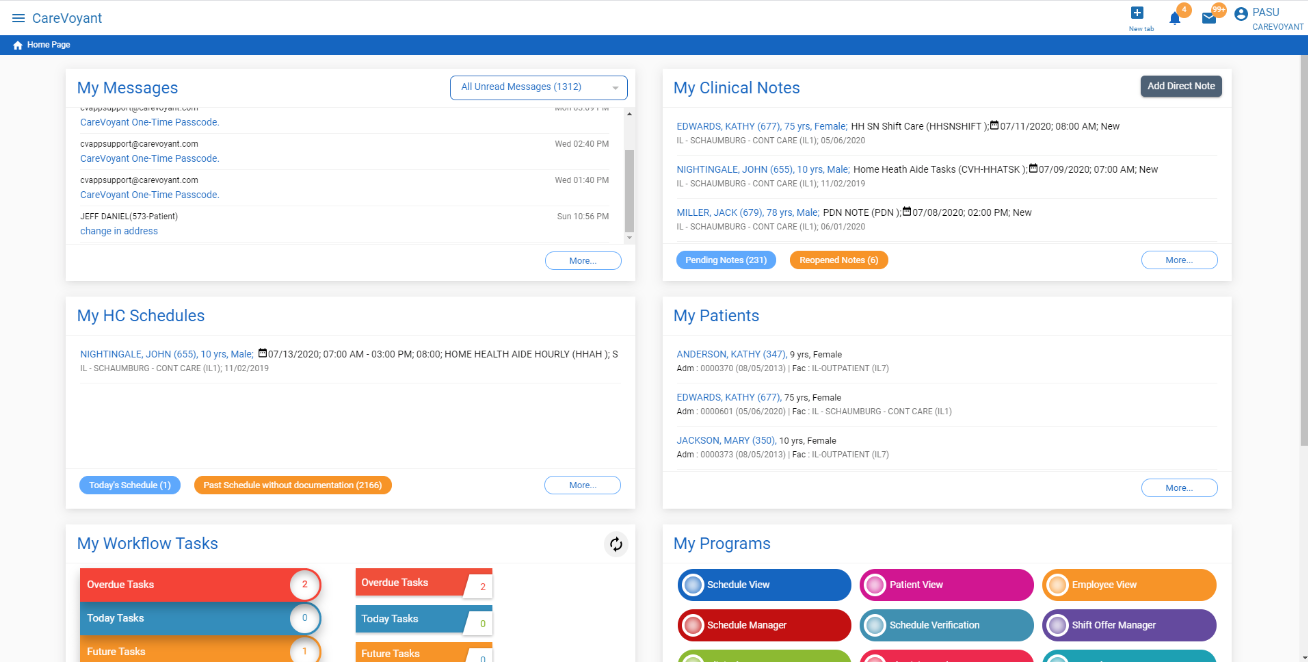Expand the All Unread Messages dropdown
The image size is (1308, 662).
[539, 87]
